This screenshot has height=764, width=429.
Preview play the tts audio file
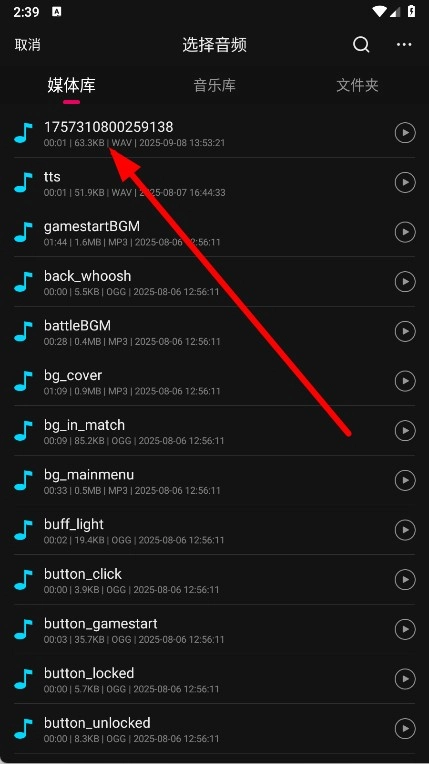coord(405,182)
